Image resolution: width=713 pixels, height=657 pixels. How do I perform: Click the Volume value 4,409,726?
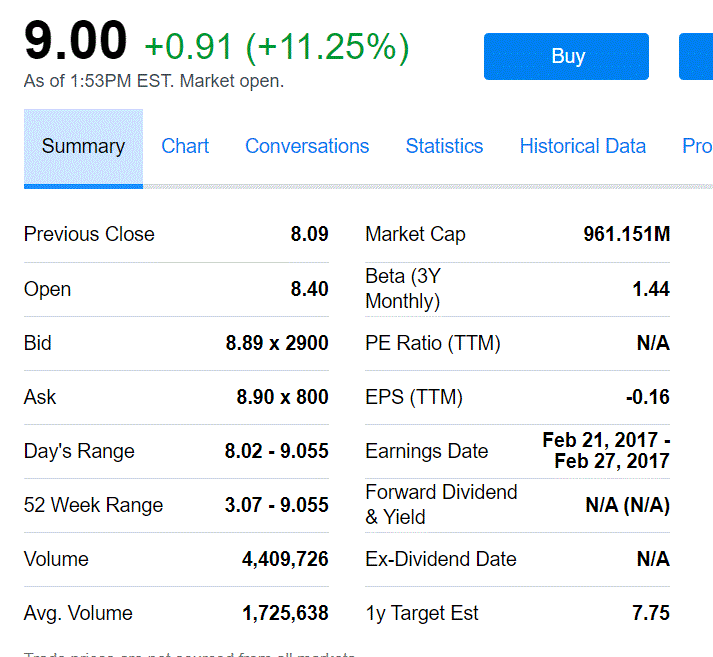point(285,559)
